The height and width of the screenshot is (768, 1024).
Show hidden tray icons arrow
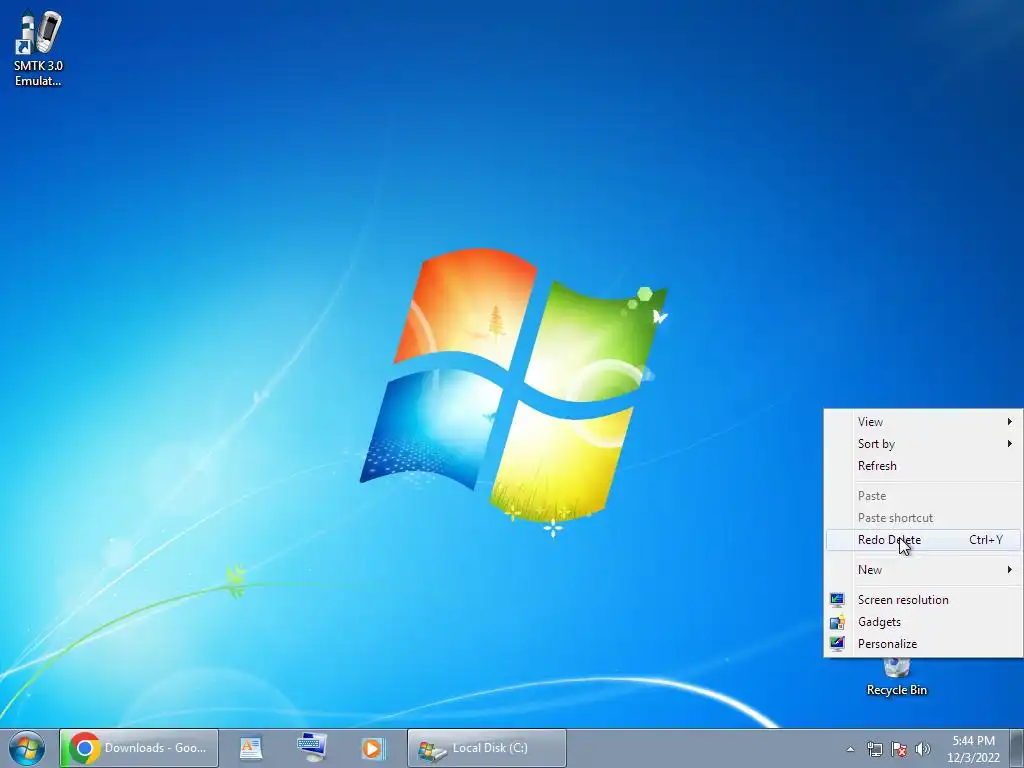point(850,749)
